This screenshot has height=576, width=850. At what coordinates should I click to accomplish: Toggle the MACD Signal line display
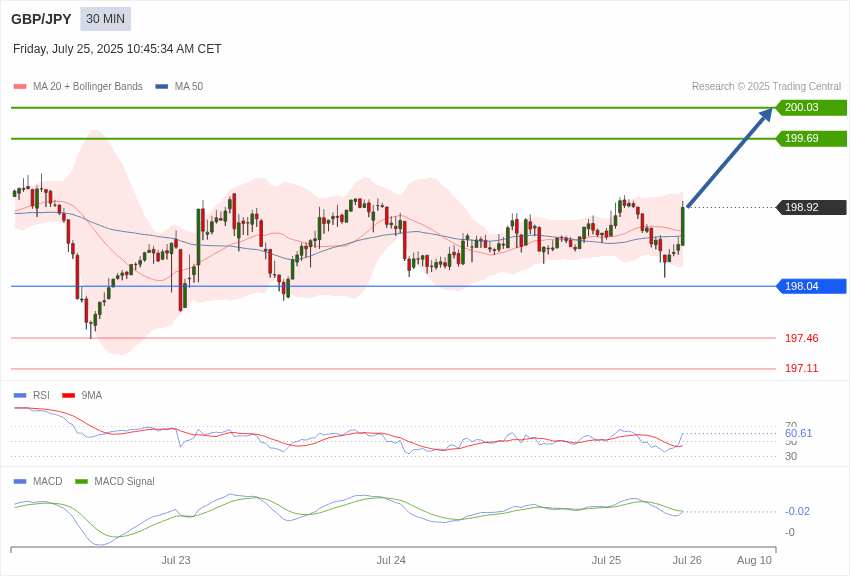click(x=79, y=481)
